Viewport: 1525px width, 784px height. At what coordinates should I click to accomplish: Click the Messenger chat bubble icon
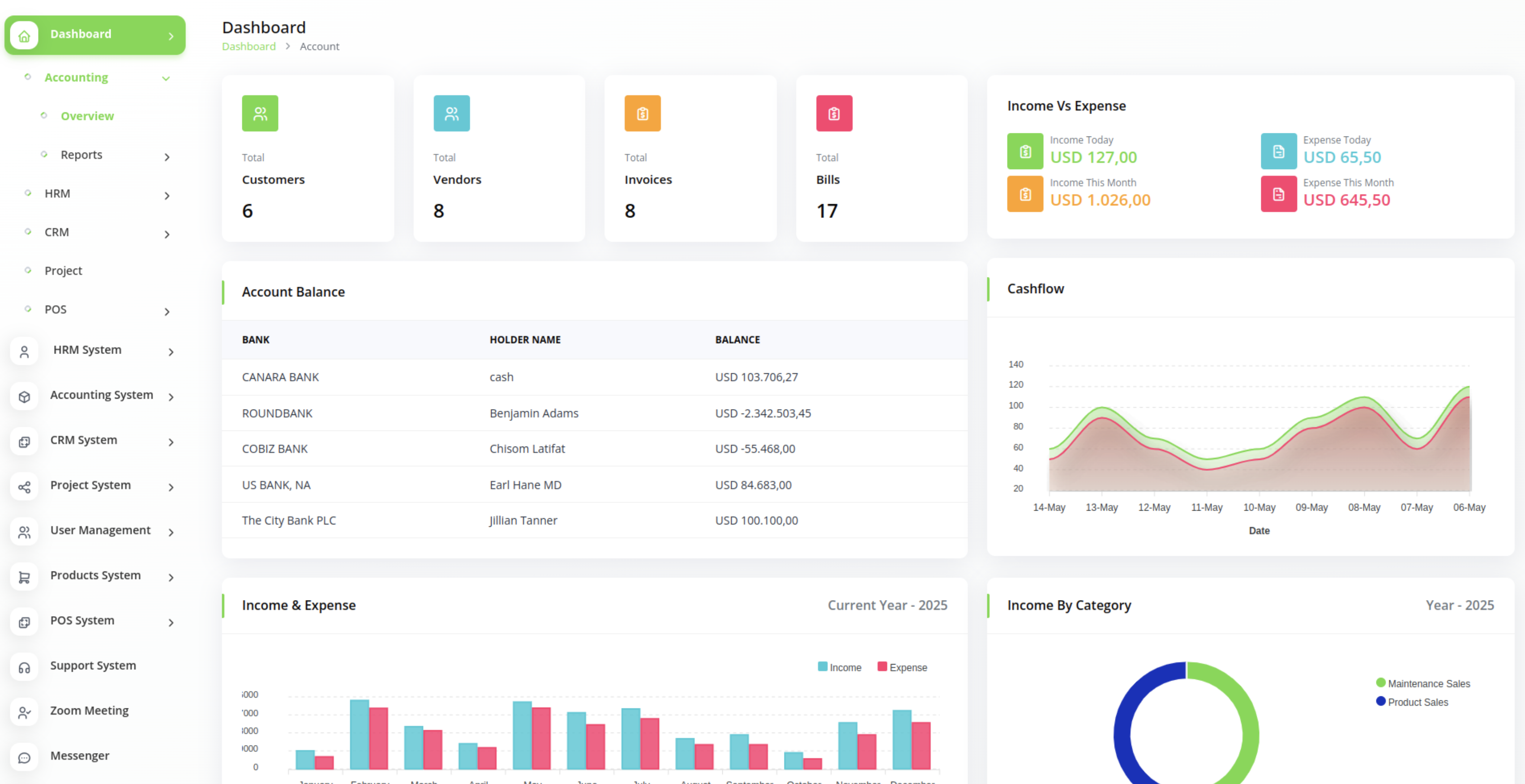(x=24, y=758)
